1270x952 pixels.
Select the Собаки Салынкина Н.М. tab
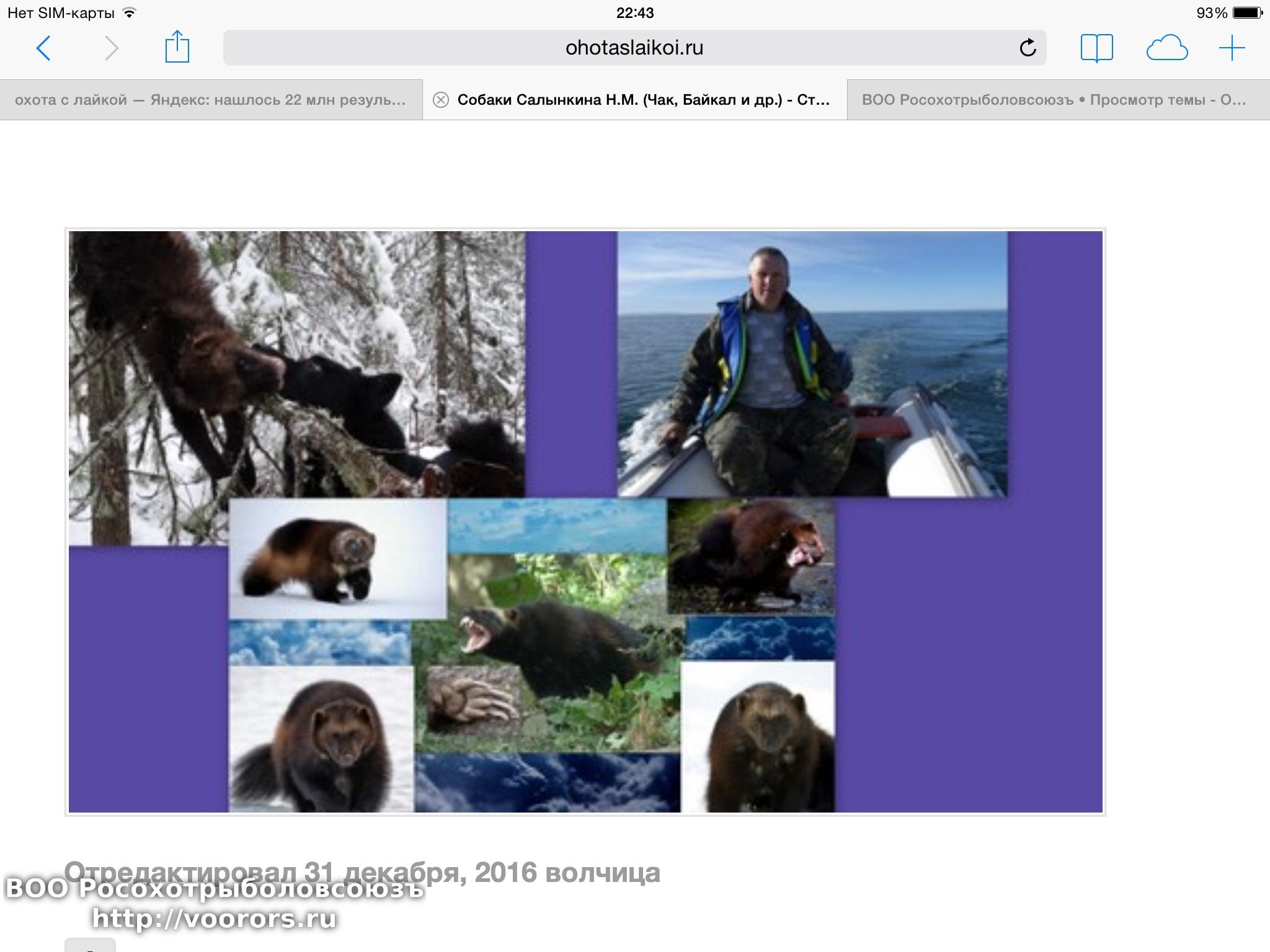[643, 100]
